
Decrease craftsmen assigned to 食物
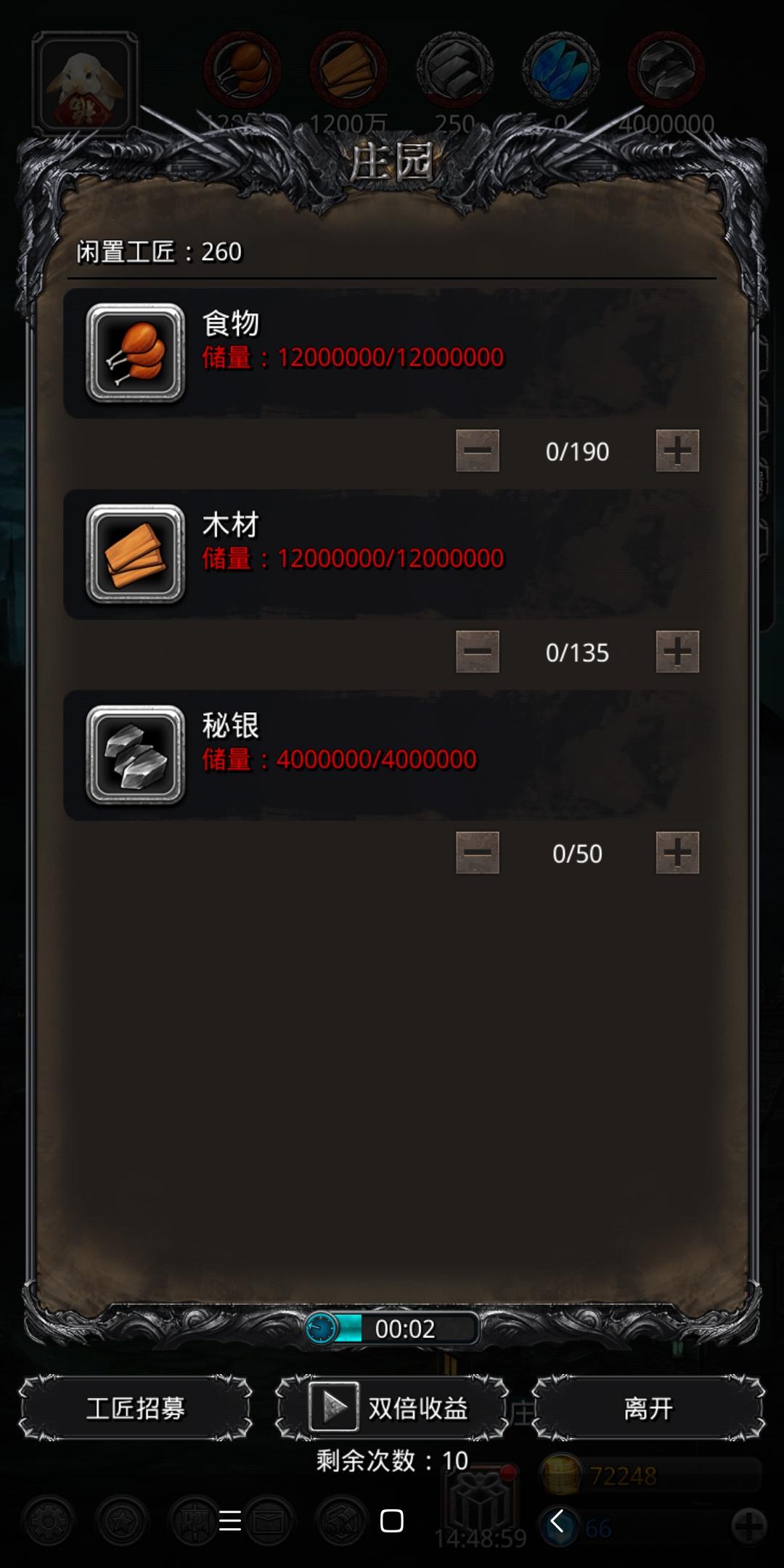click(x=478, y=451)
